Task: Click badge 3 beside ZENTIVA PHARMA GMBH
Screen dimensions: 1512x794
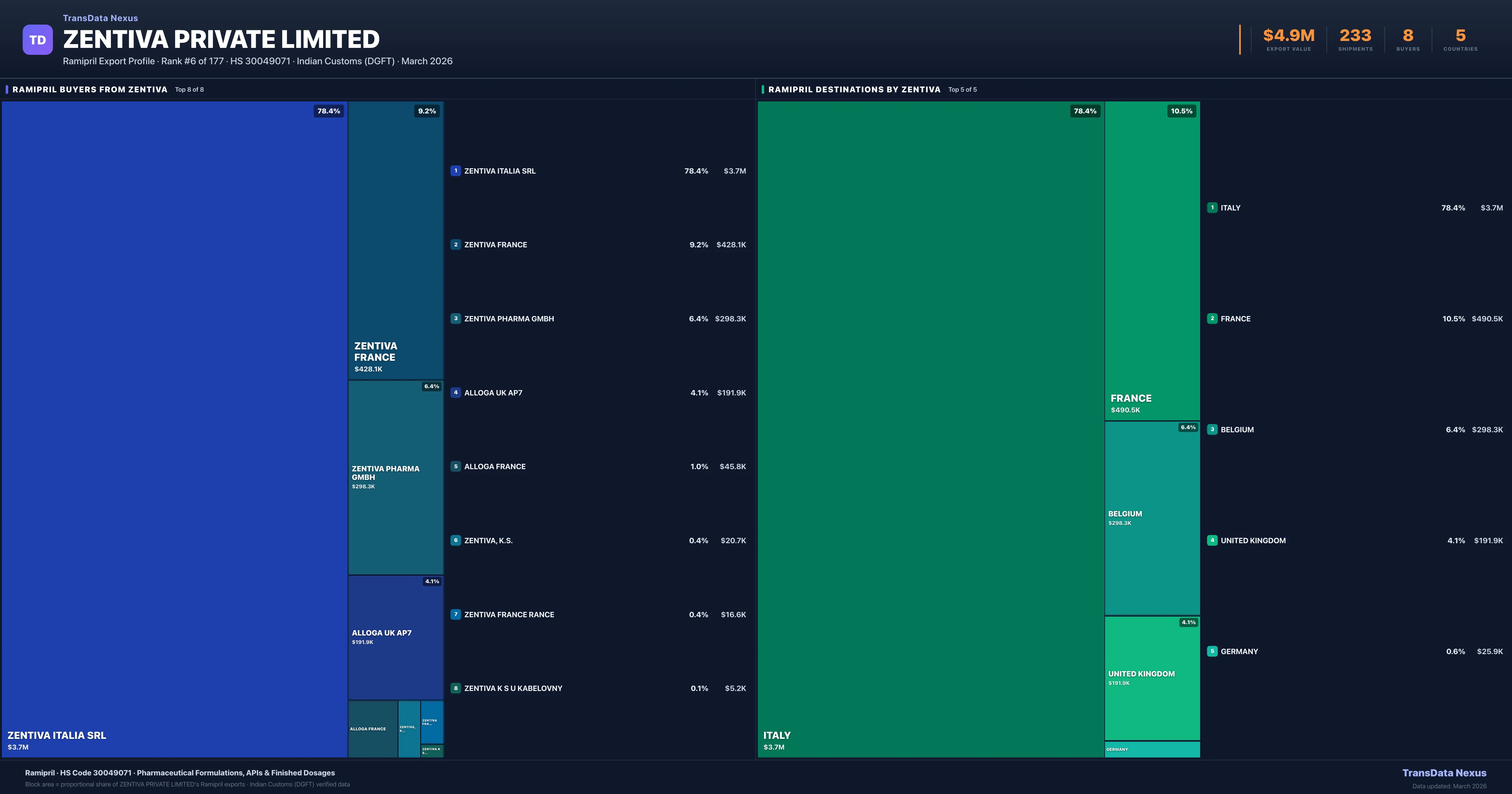Action: [x=456, y=318]
